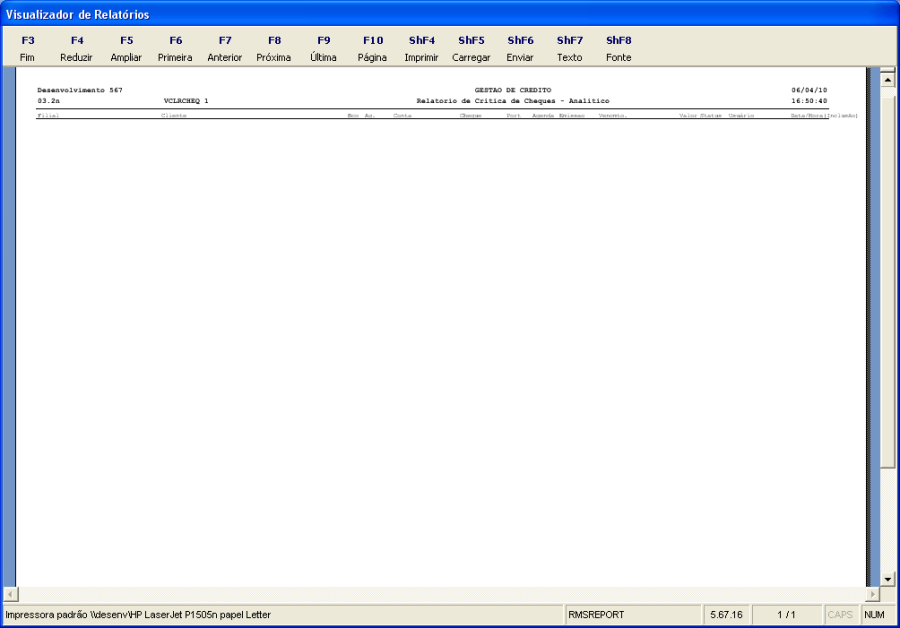Click the 1 / 1 page indicator
The height and width of the screenshot is (628, 900).
click(x=786, y=615)
